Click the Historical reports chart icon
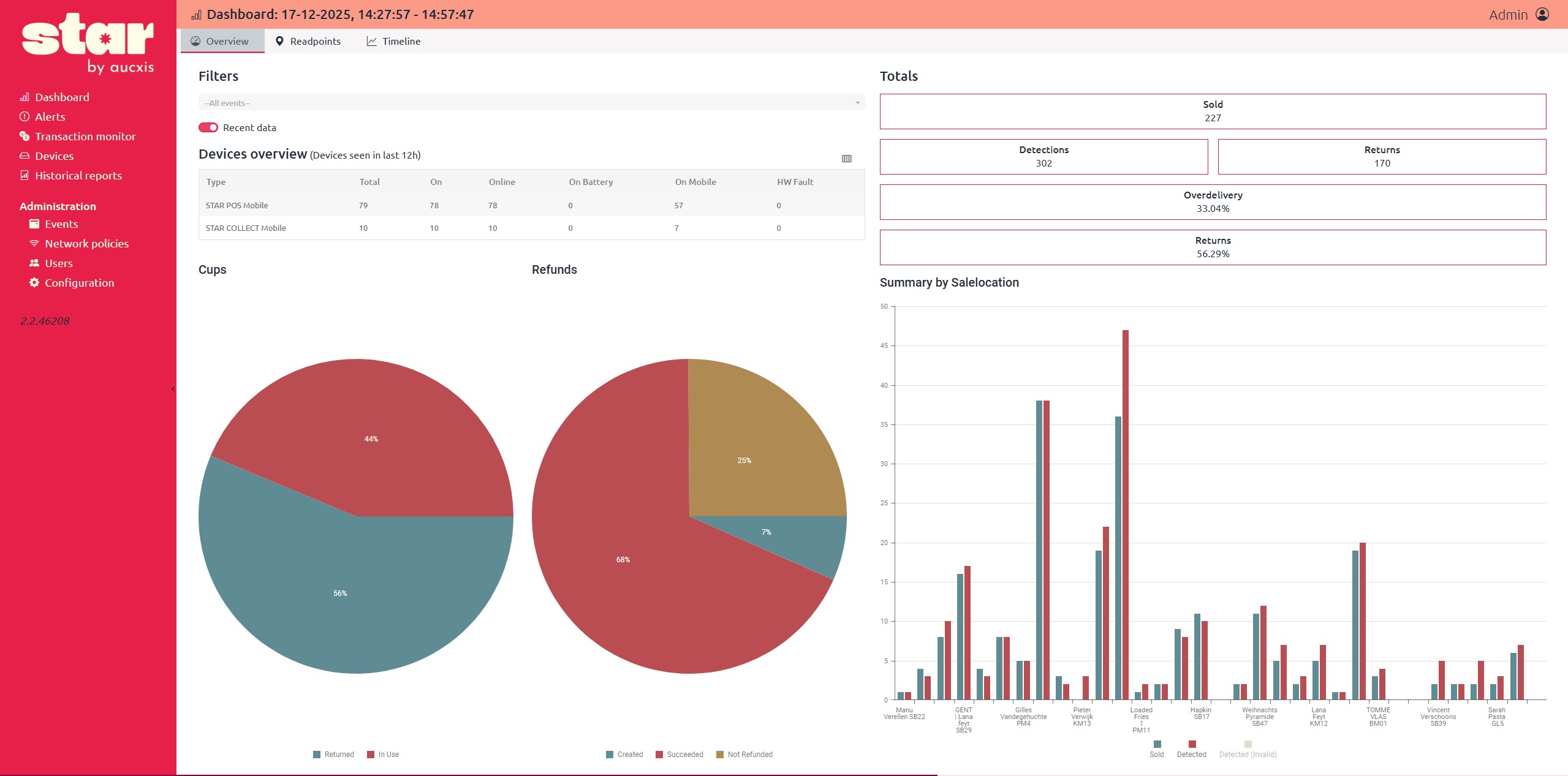This screenshot has height=776, width=1568. pyautogui.click(x=25, y=175)
